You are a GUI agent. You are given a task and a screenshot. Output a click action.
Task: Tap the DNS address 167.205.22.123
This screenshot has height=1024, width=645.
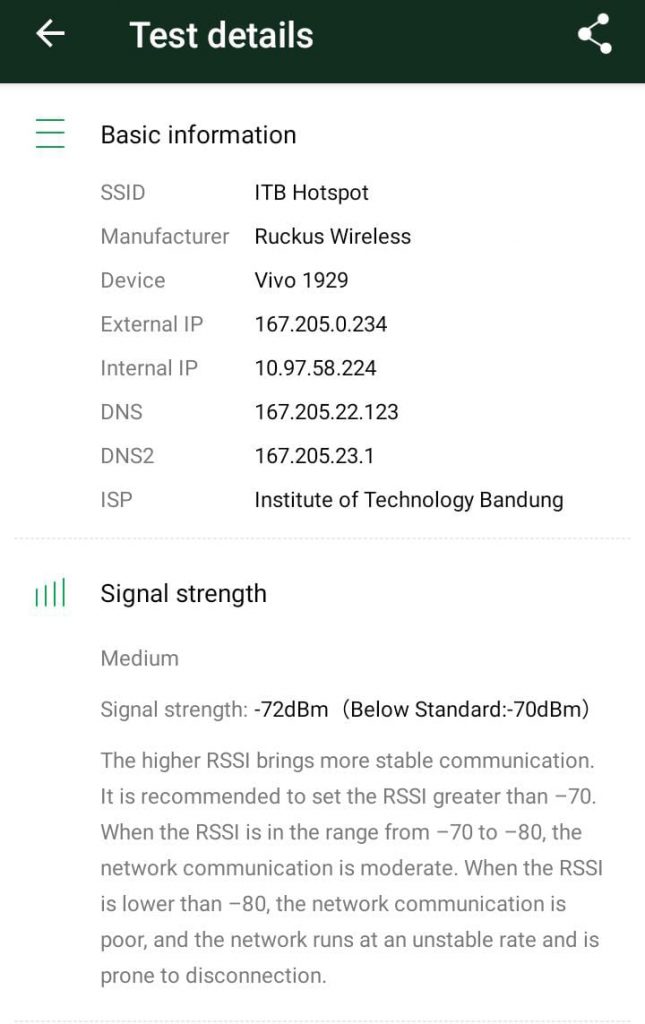coord(326,412)
